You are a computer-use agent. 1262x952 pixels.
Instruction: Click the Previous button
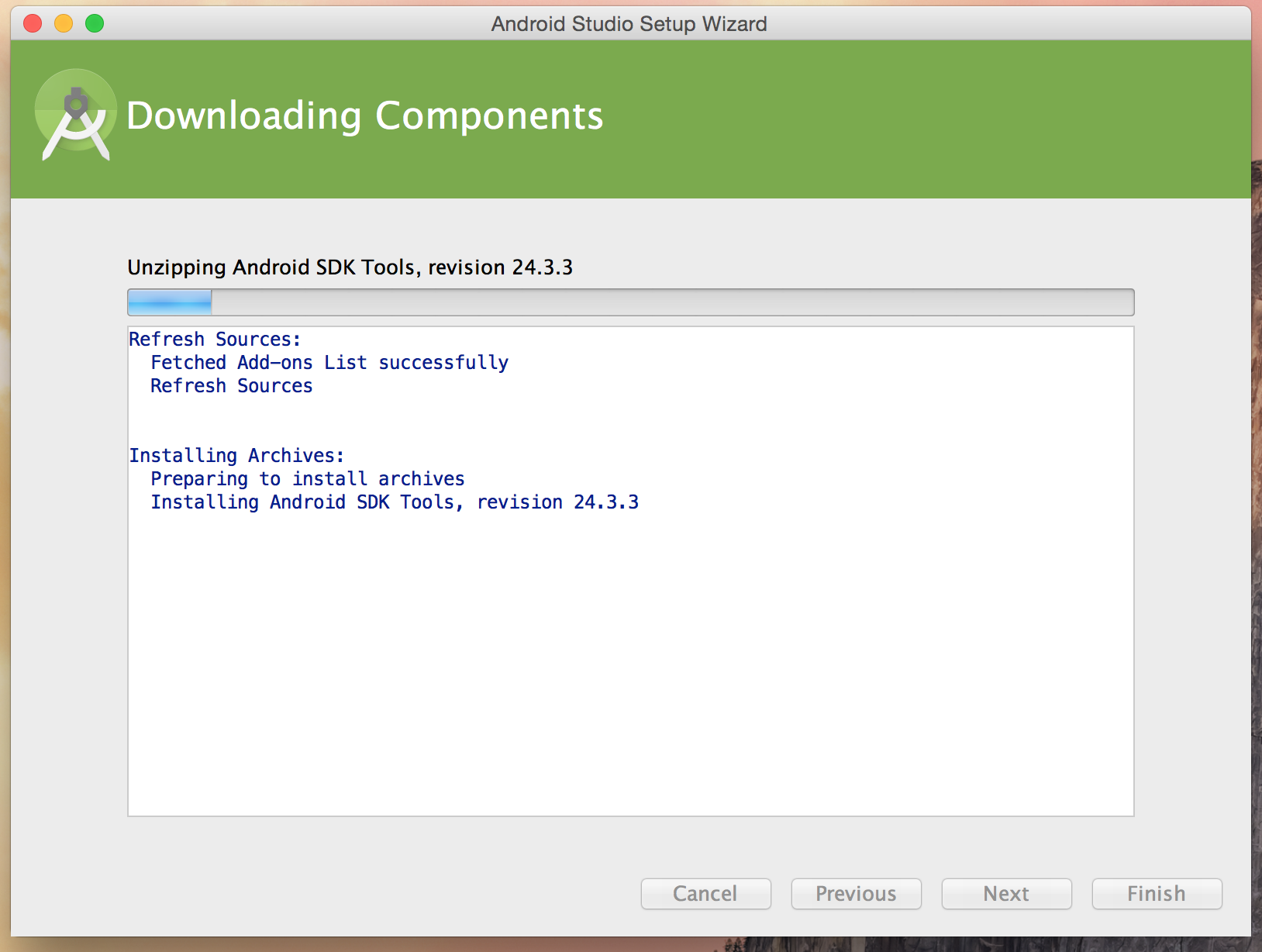[856, 893]
